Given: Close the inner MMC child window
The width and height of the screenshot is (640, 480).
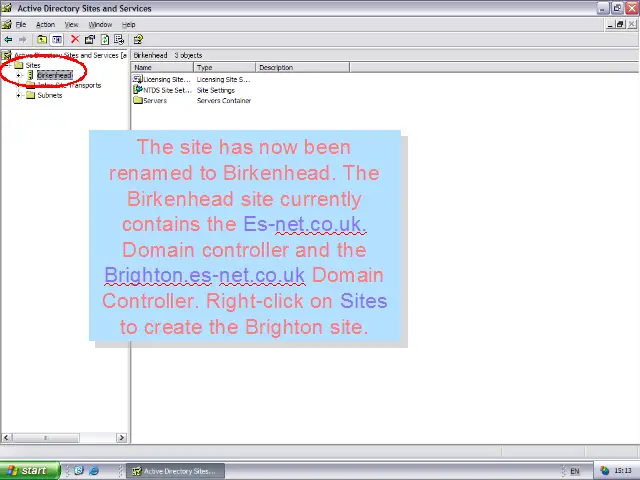Looking at the screenshot, I should pos(631,24).
